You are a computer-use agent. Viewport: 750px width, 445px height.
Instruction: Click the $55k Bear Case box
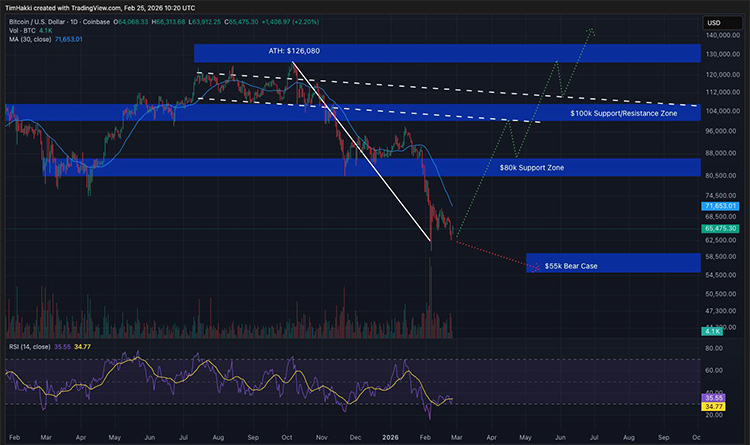click(610, 264)
